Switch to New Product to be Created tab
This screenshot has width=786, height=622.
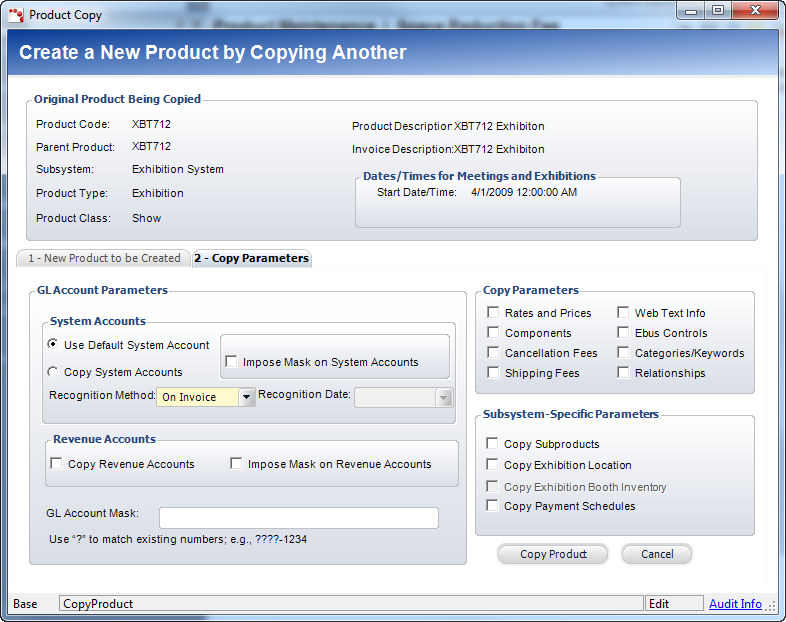pyautogui.click(x=104, y=258)
